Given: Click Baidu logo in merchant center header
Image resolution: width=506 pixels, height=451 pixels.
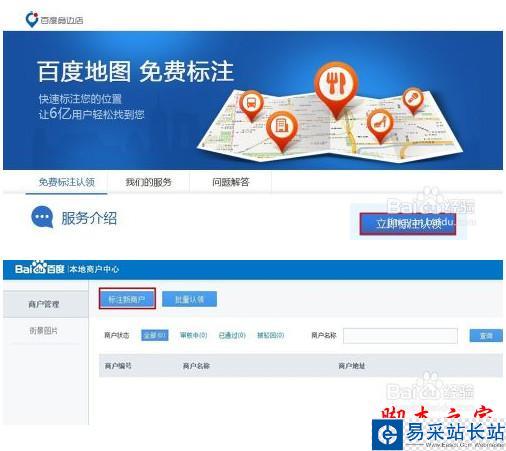Looking at the screenshot, I should (x=39, y=269).
